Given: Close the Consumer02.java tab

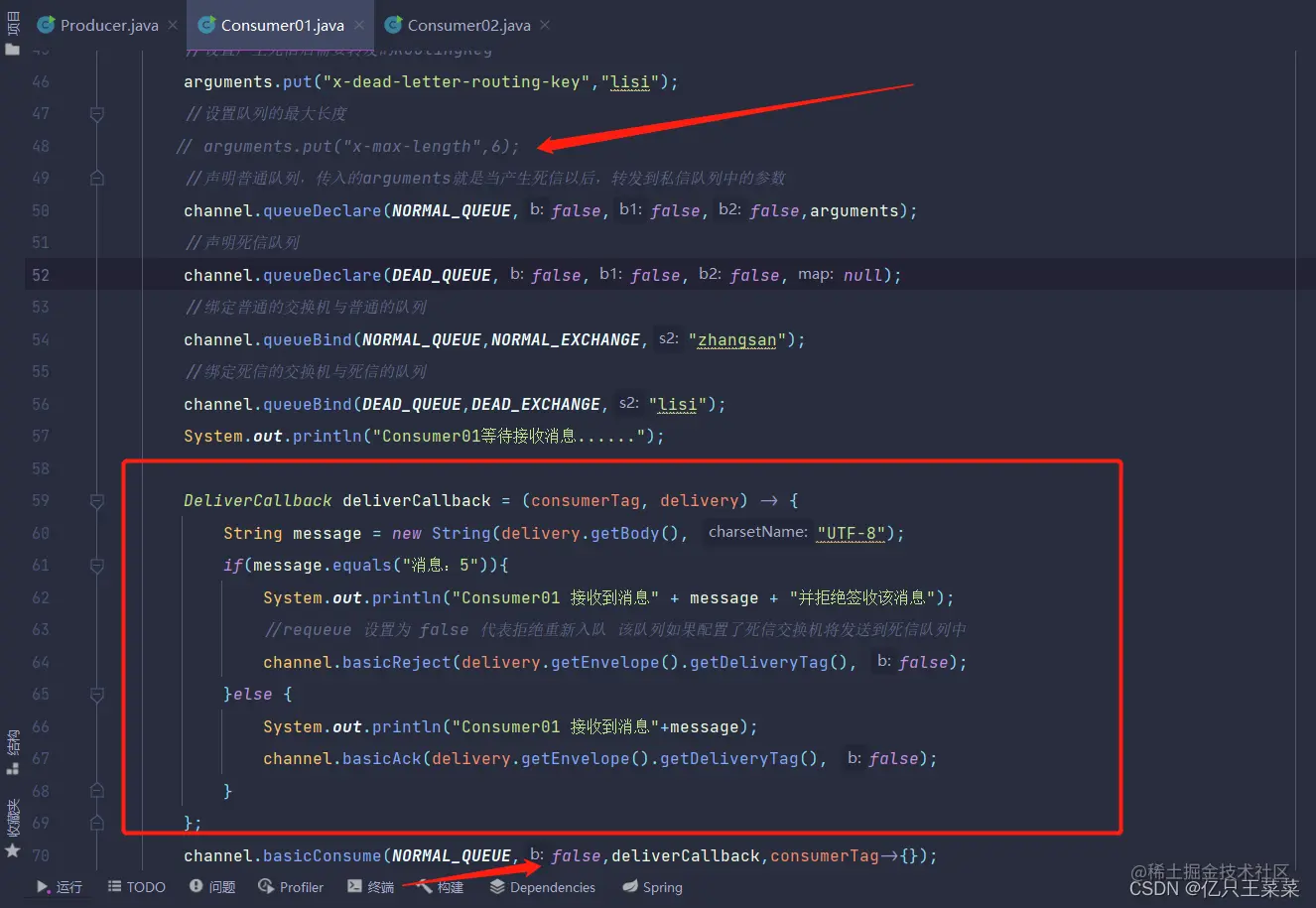Looking at the screenshot, I should click(x=545, y=25).
